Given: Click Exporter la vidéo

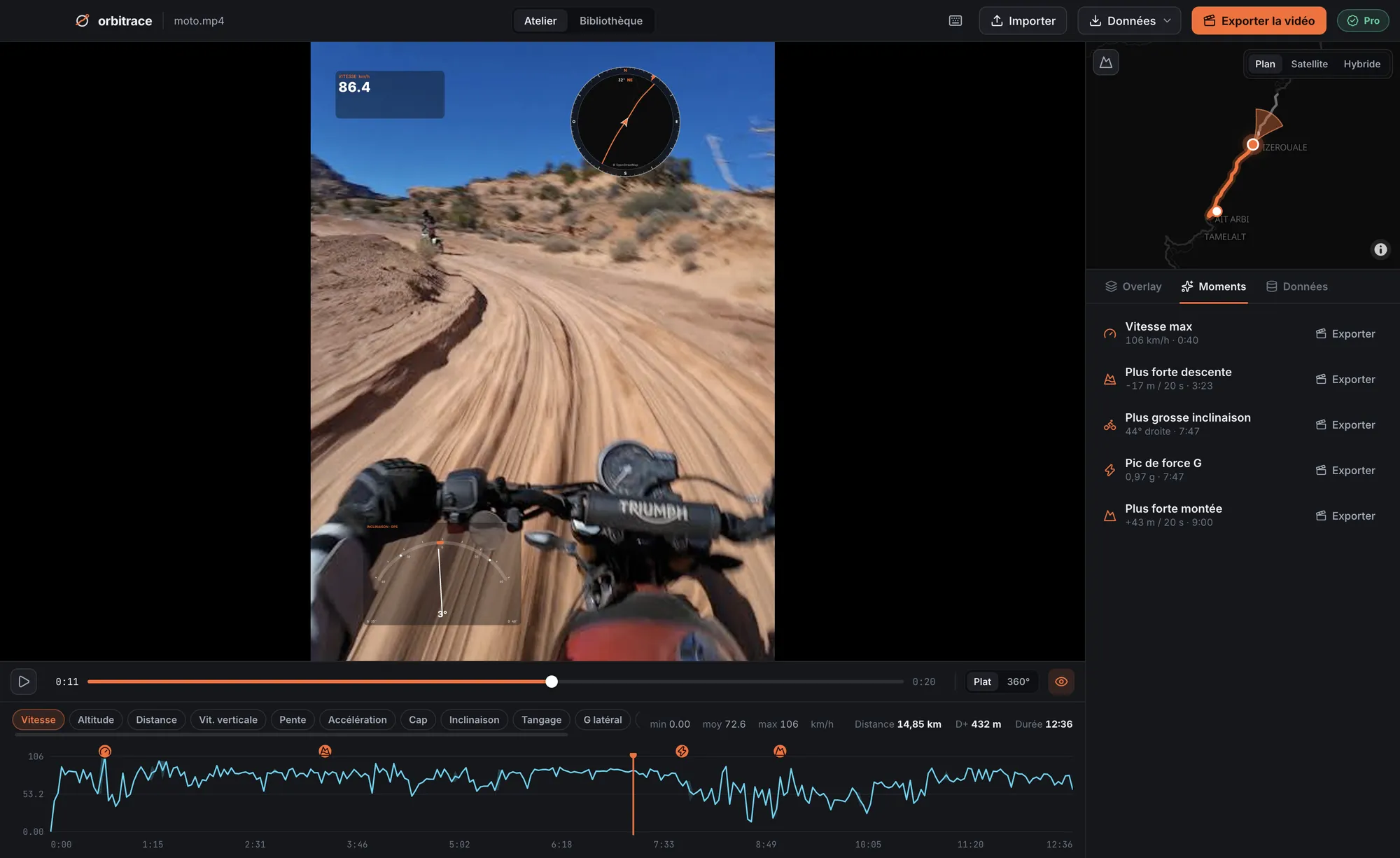Looking at the screenshot, I should click(1259, 20).
